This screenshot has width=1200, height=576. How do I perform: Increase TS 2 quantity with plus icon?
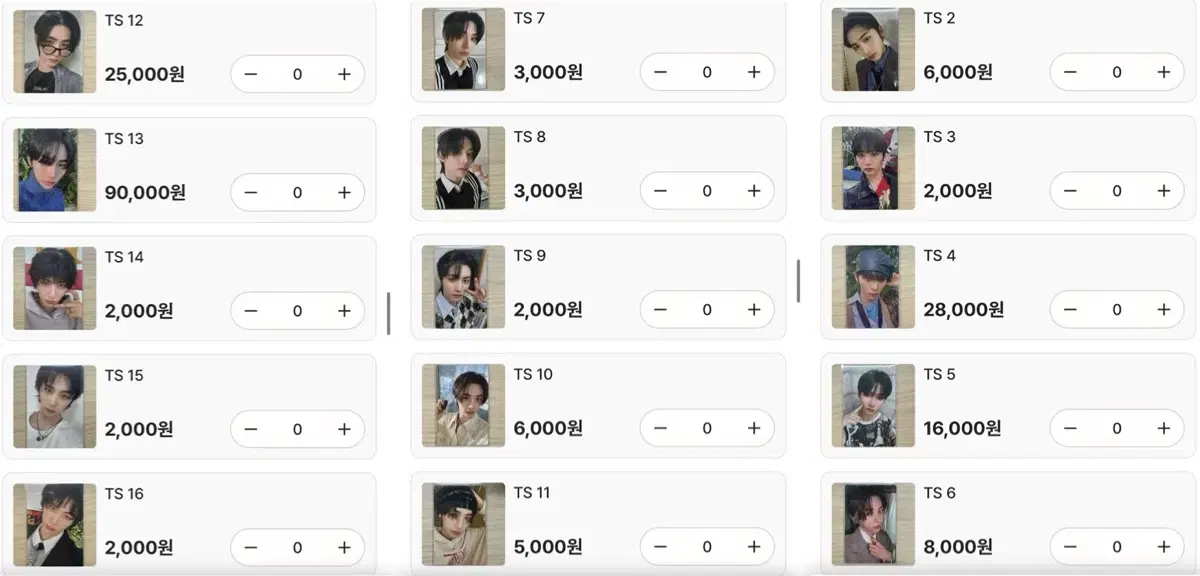point(1163,72)
